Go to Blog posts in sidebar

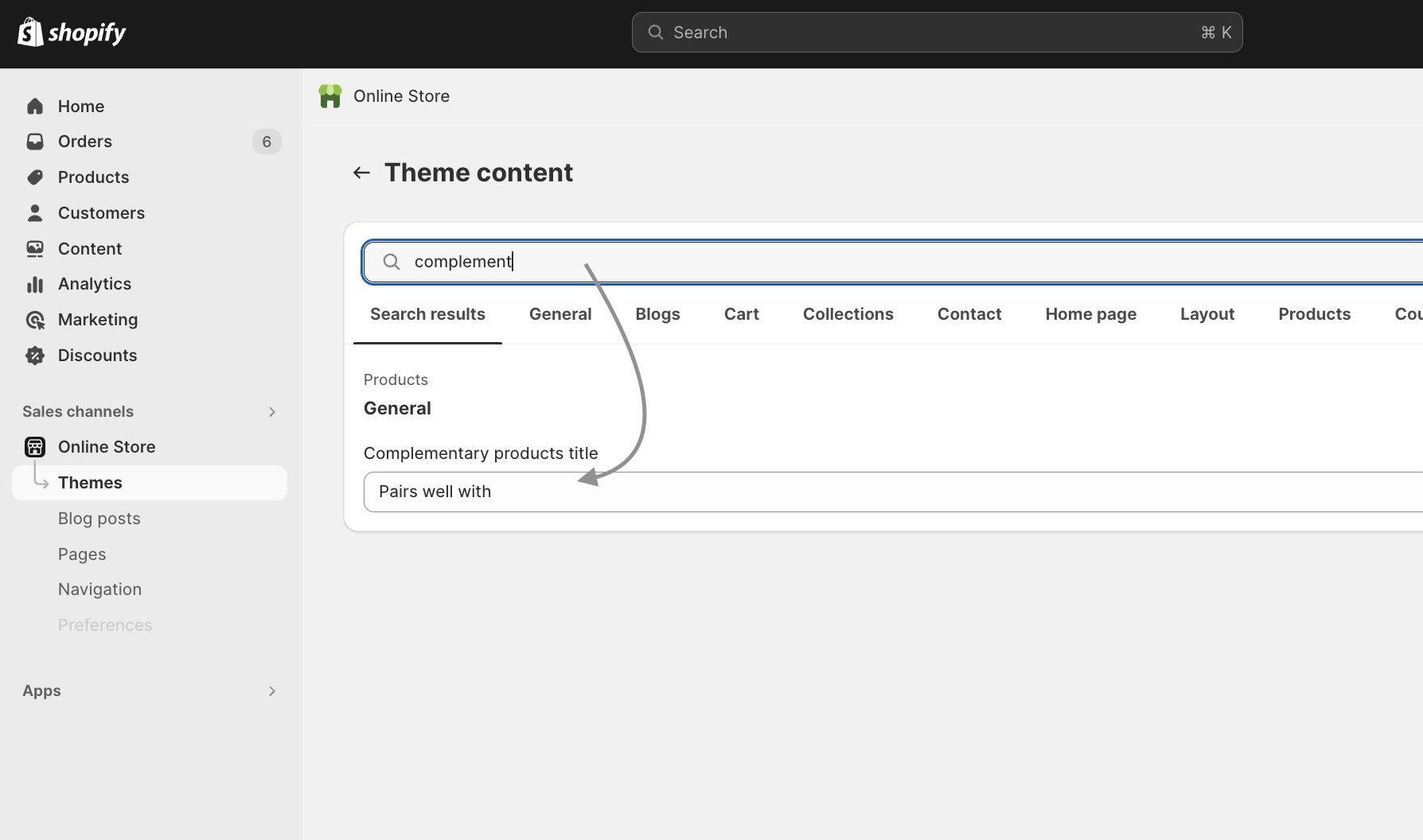99,519
